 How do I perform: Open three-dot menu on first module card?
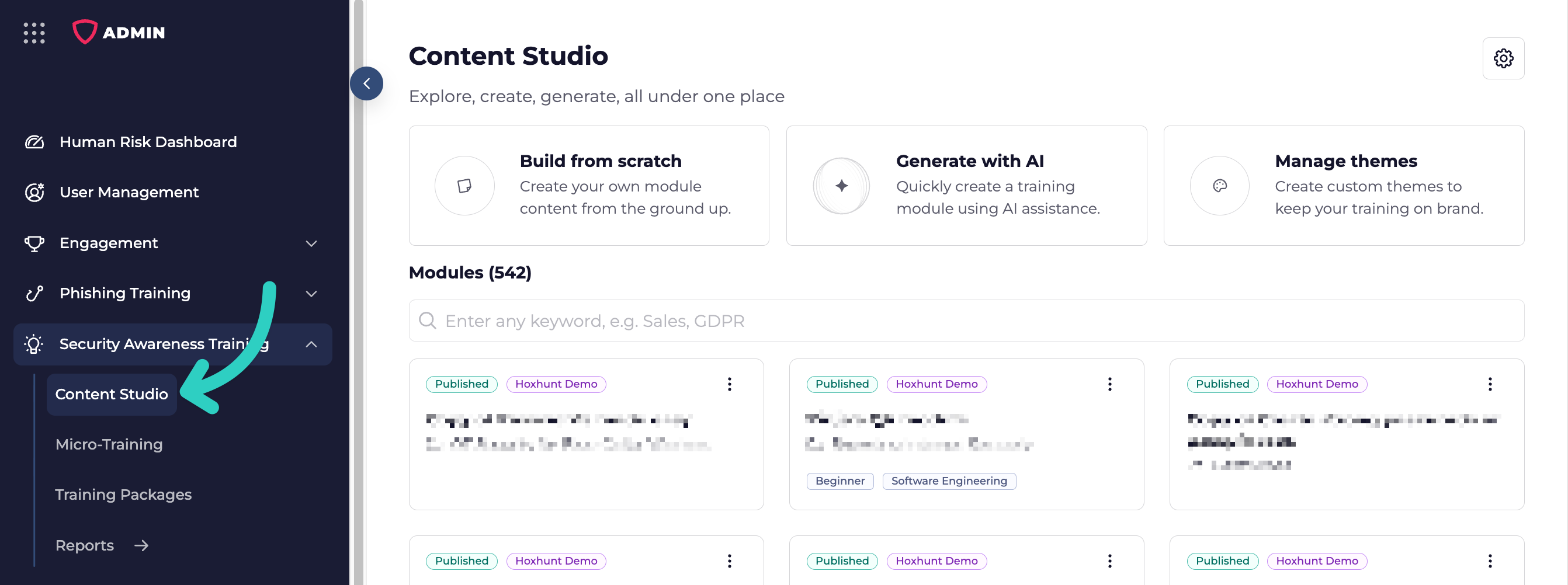(x=729, y=384)
